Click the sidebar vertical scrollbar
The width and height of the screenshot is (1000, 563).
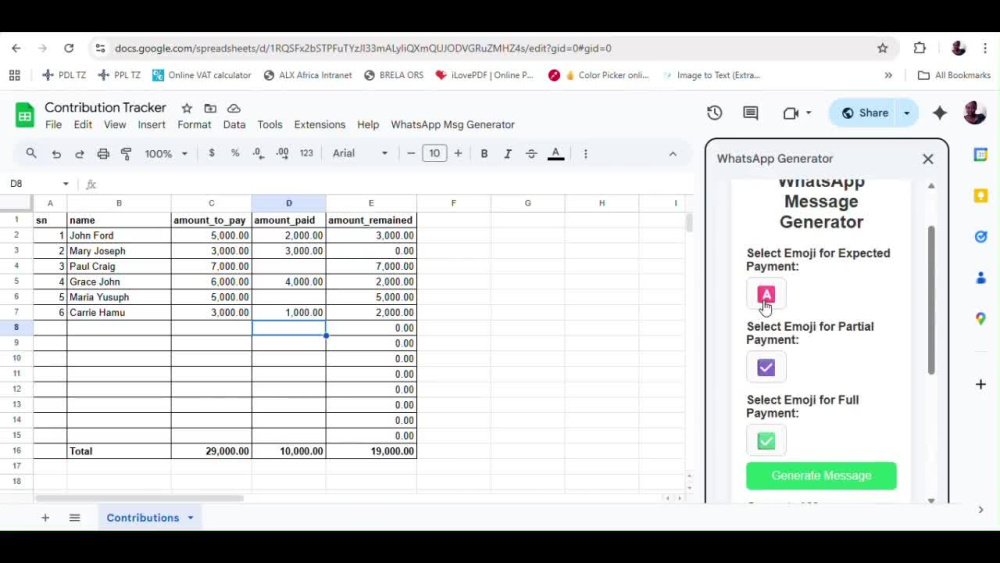coord(931,300)
